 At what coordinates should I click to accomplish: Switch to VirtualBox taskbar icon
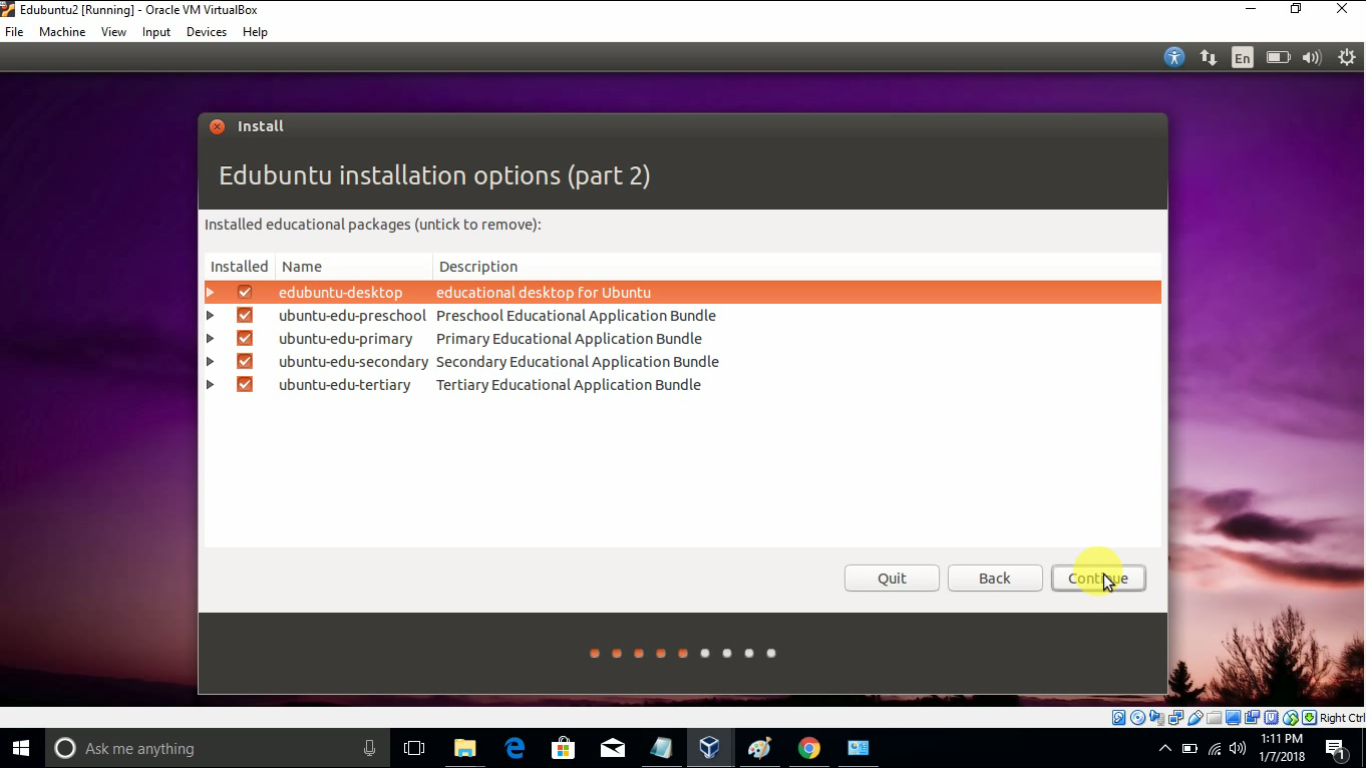(710, 748)
